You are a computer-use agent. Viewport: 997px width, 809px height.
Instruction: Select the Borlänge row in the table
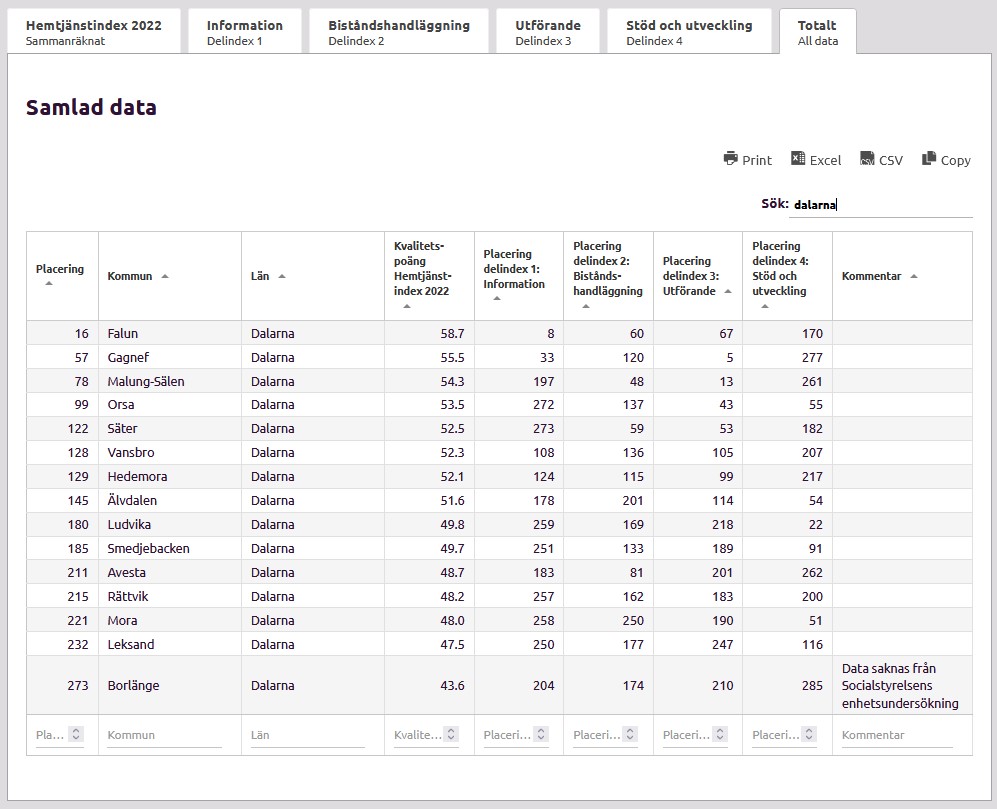(134, 686)
